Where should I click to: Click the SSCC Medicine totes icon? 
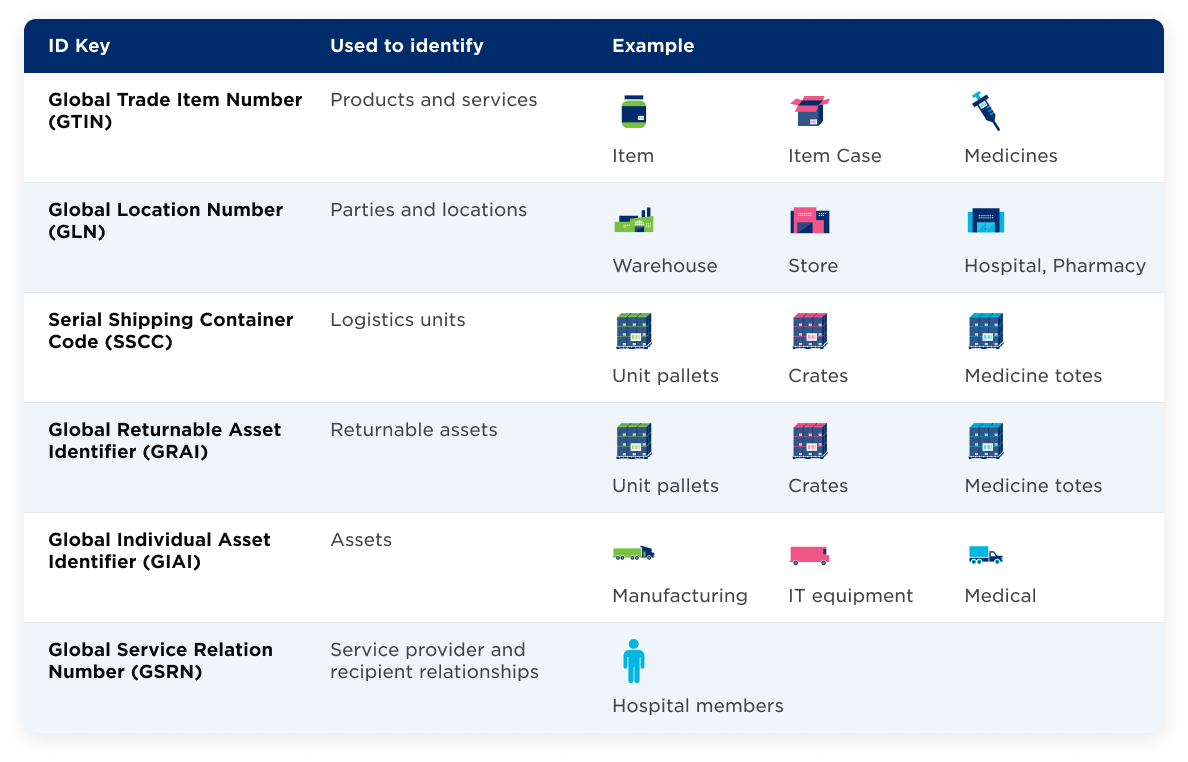pyautogui.click(x=986, y=331)
